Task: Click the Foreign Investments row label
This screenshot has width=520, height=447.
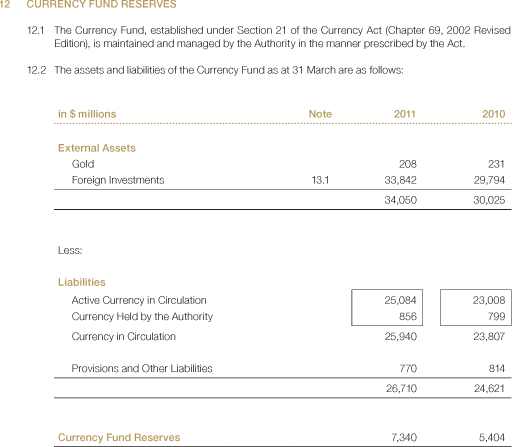Action: click(x=118, y=180)
